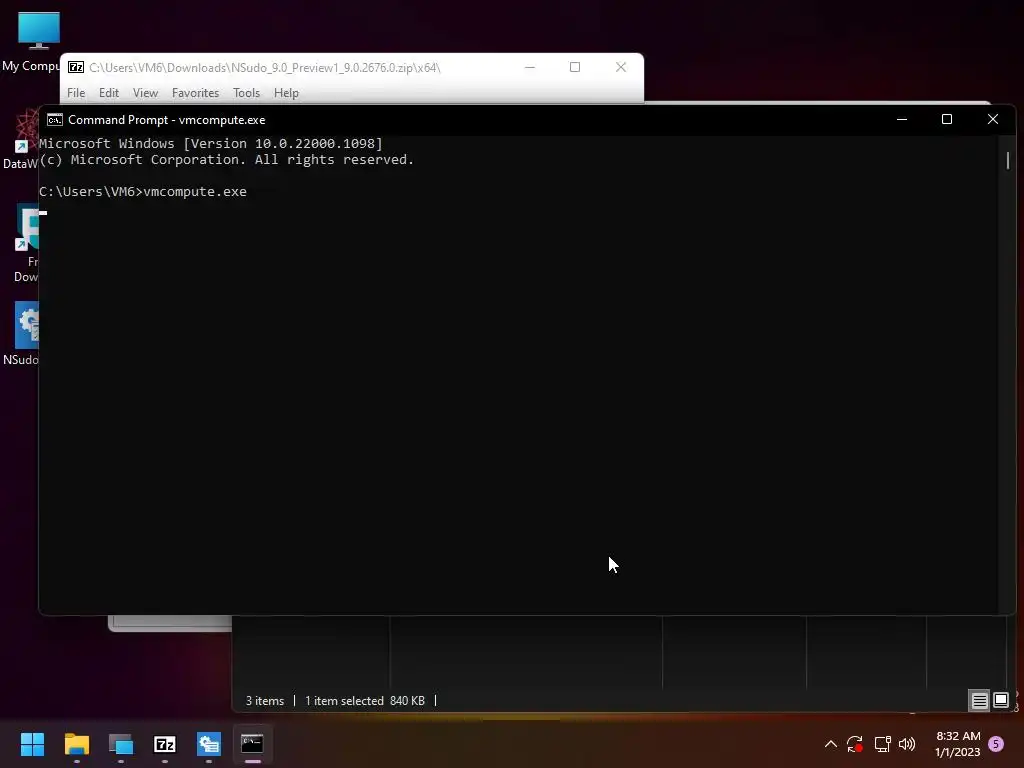The image size is (1024, 768).
Task: Click the '3 items' status bar text
Action: pyautogui.click(x=264, y=701)
